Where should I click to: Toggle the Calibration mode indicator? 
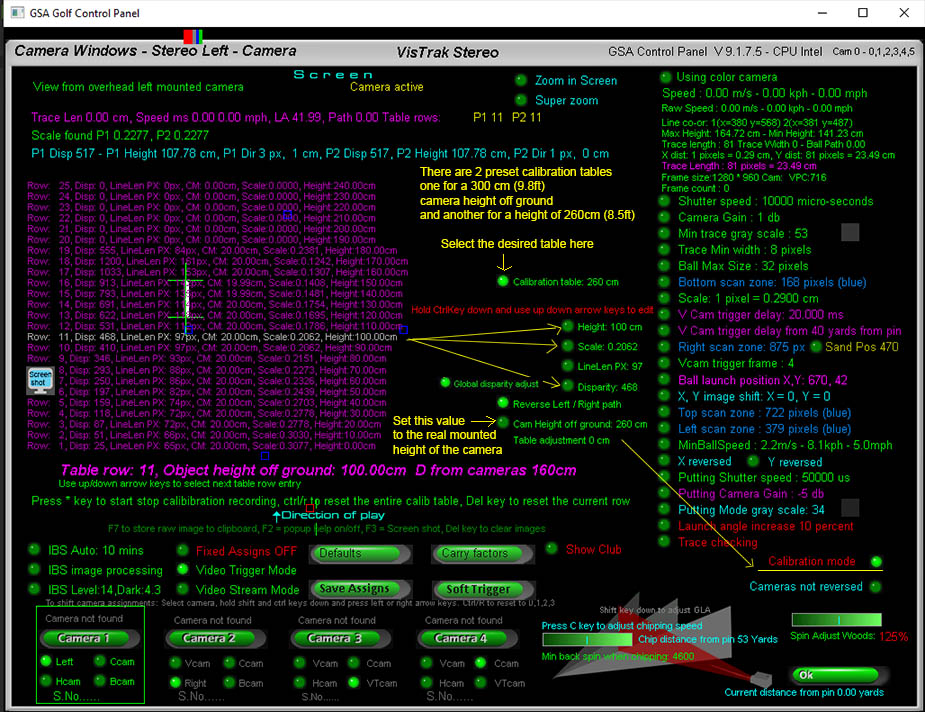click(877, 562)
